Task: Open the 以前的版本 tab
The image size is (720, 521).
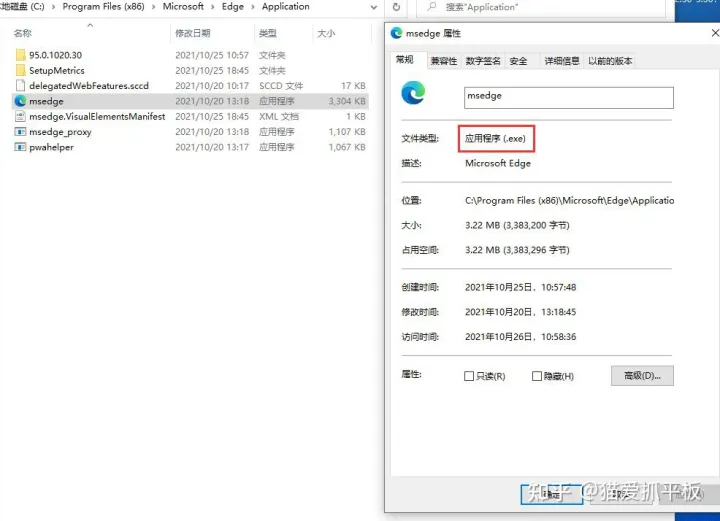Action: [x=610, y=61]
